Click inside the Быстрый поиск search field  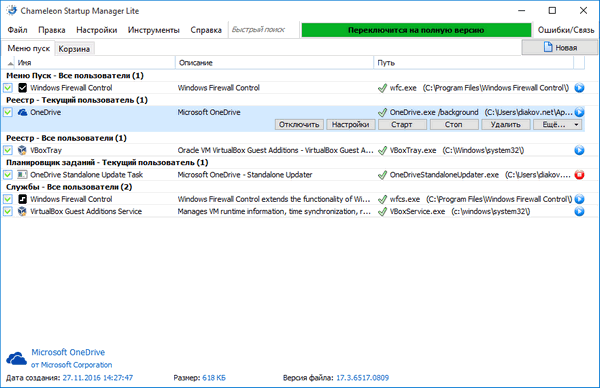pos(264,30)
